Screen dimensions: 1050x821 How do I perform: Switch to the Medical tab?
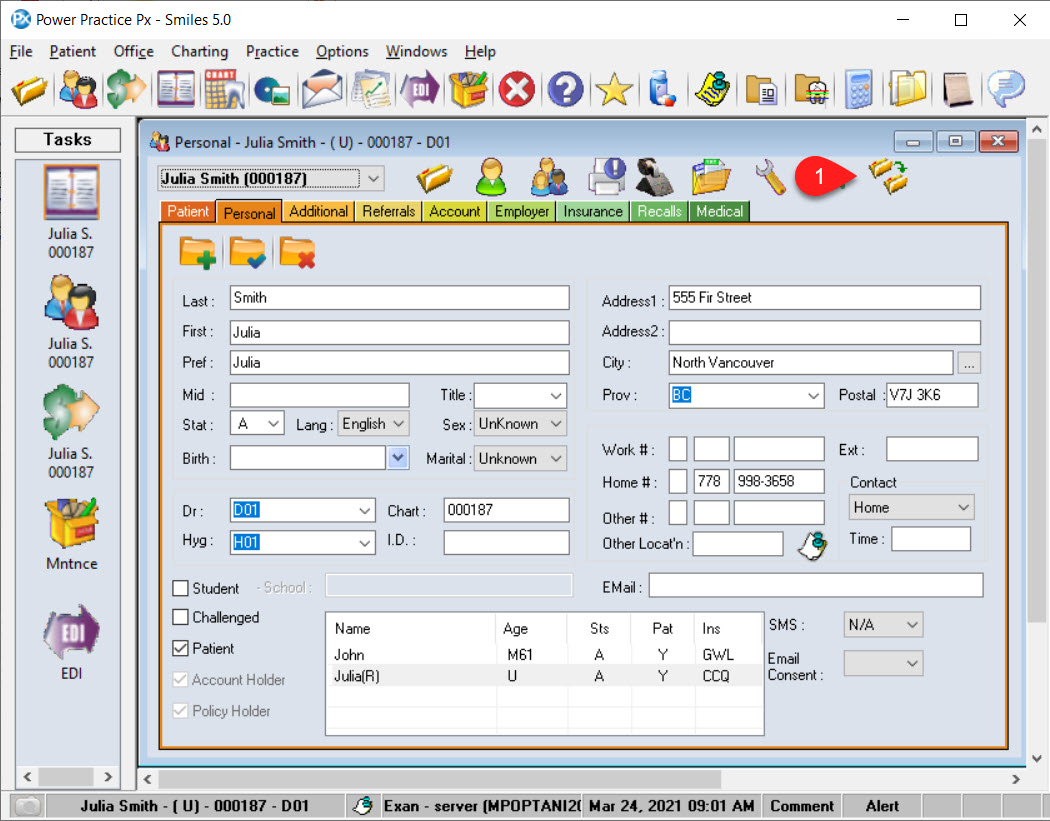point(719,212)
